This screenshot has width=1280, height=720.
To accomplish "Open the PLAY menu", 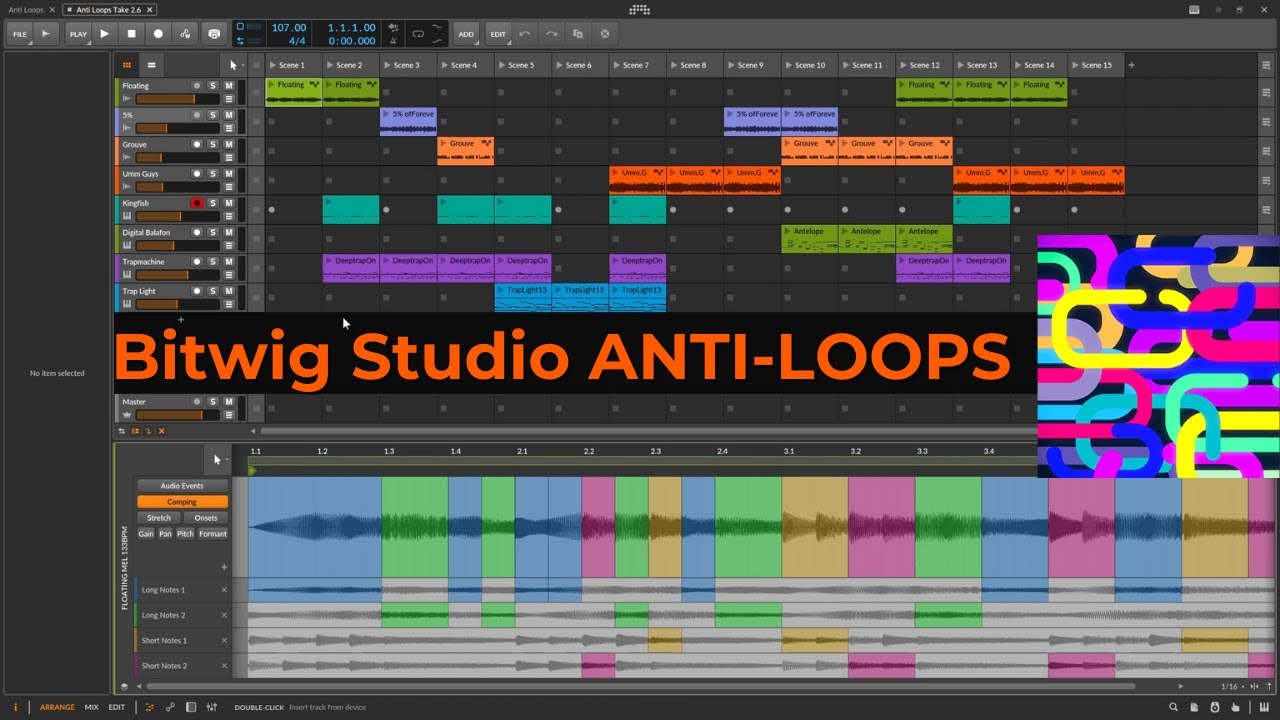I will (78, 34).
